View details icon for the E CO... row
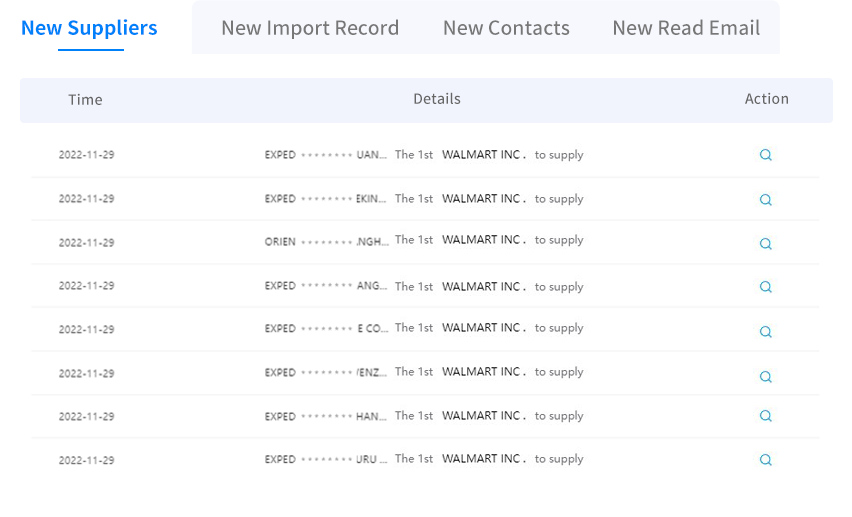 [x=766, y=332]
